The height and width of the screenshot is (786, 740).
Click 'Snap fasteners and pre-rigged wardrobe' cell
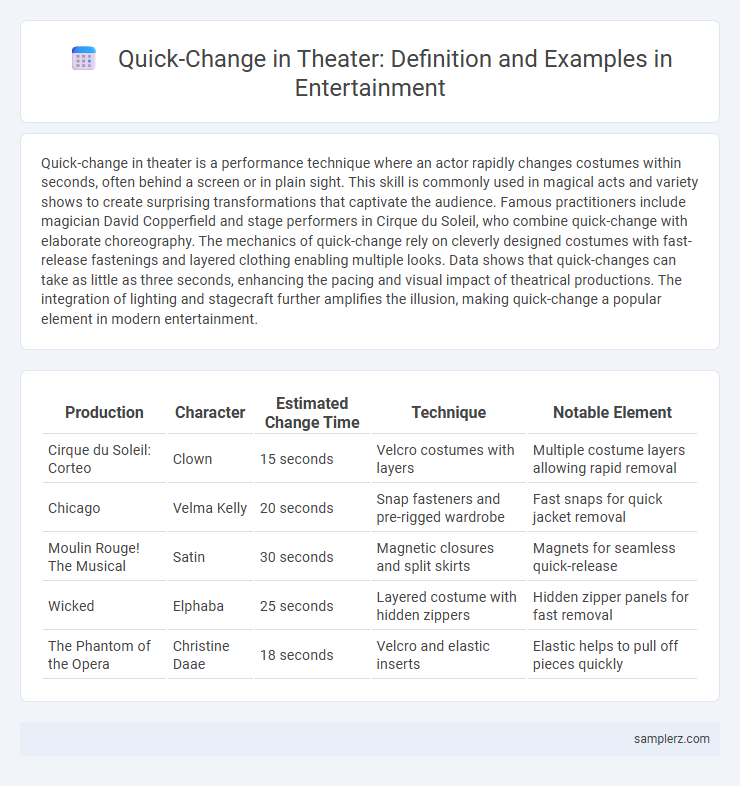[x=449, y=508]
